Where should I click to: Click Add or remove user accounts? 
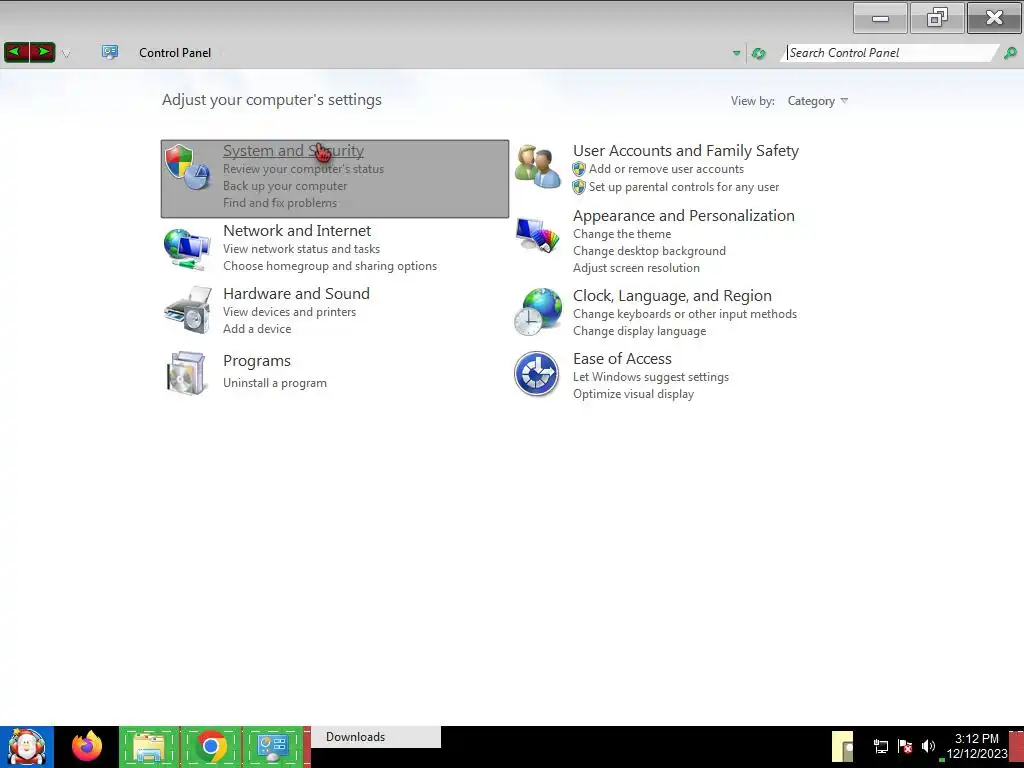[x=666, y=169]
